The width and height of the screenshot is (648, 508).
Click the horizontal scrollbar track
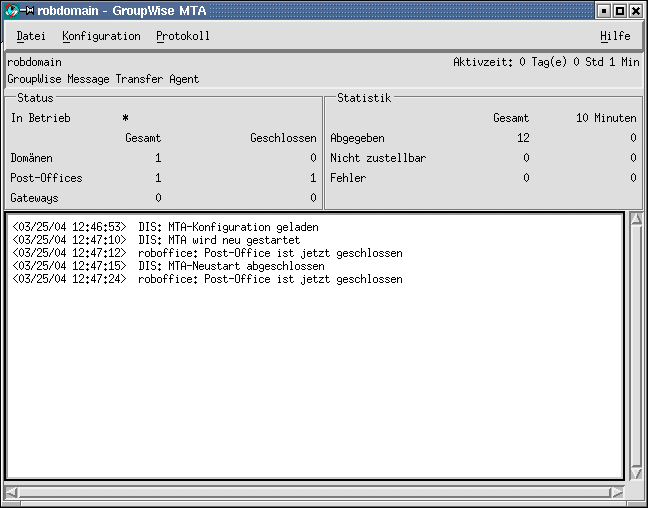314,492
